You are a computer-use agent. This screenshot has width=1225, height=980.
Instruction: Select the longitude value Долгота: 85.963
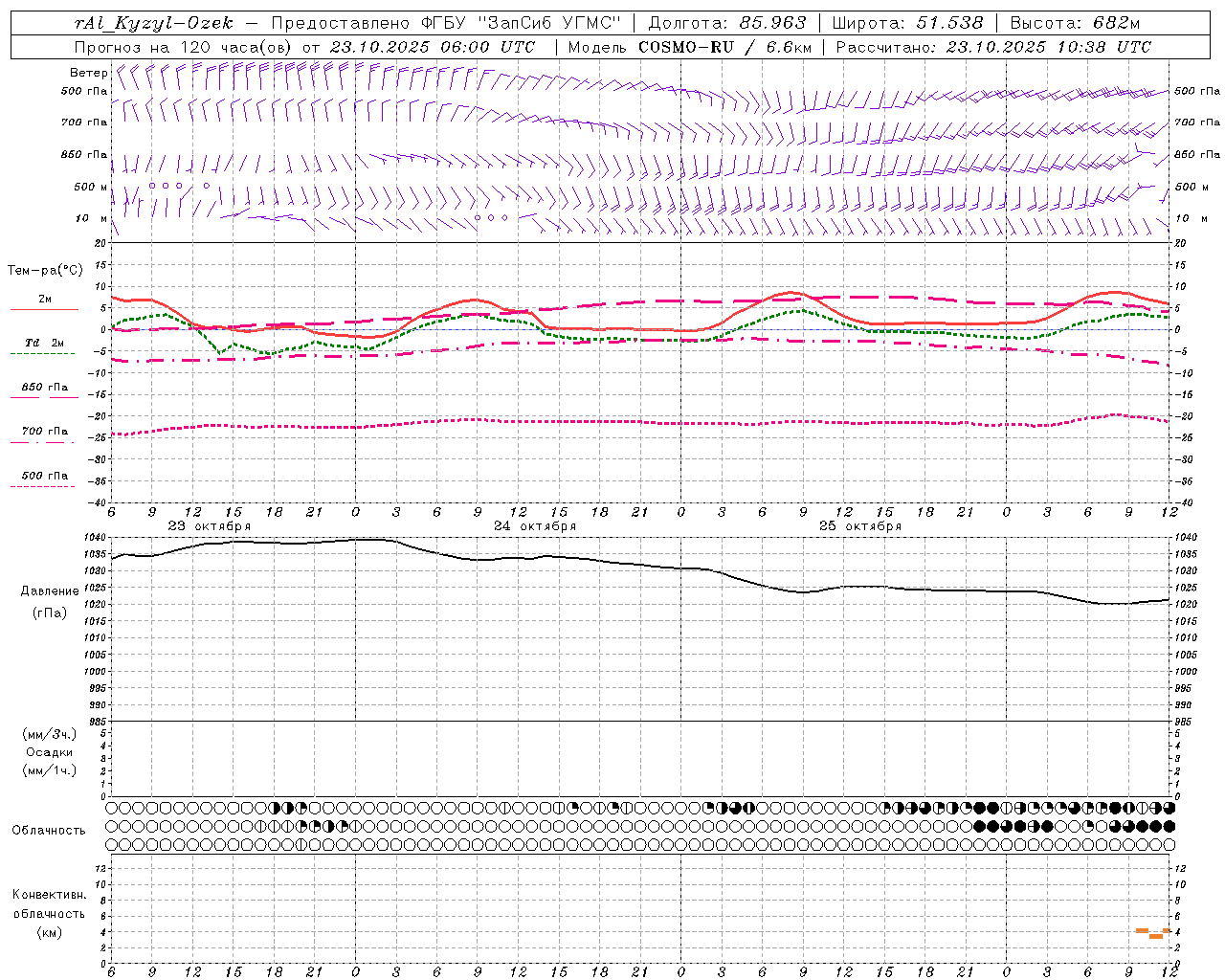click(727, 23)
